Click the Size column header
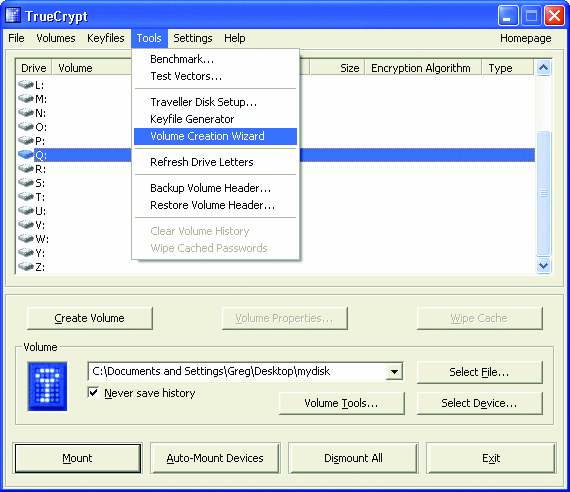 (337, 68)
